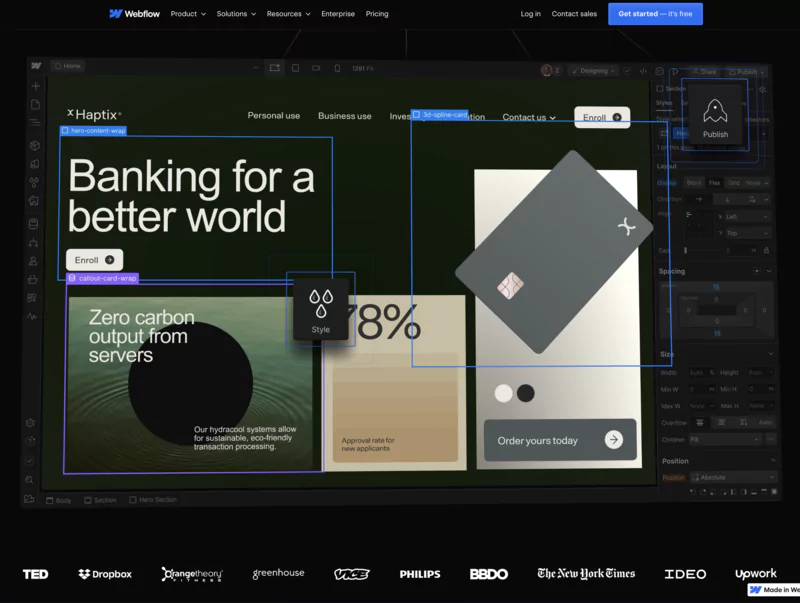Select the tablet breakpoint icon

[295, 68]
